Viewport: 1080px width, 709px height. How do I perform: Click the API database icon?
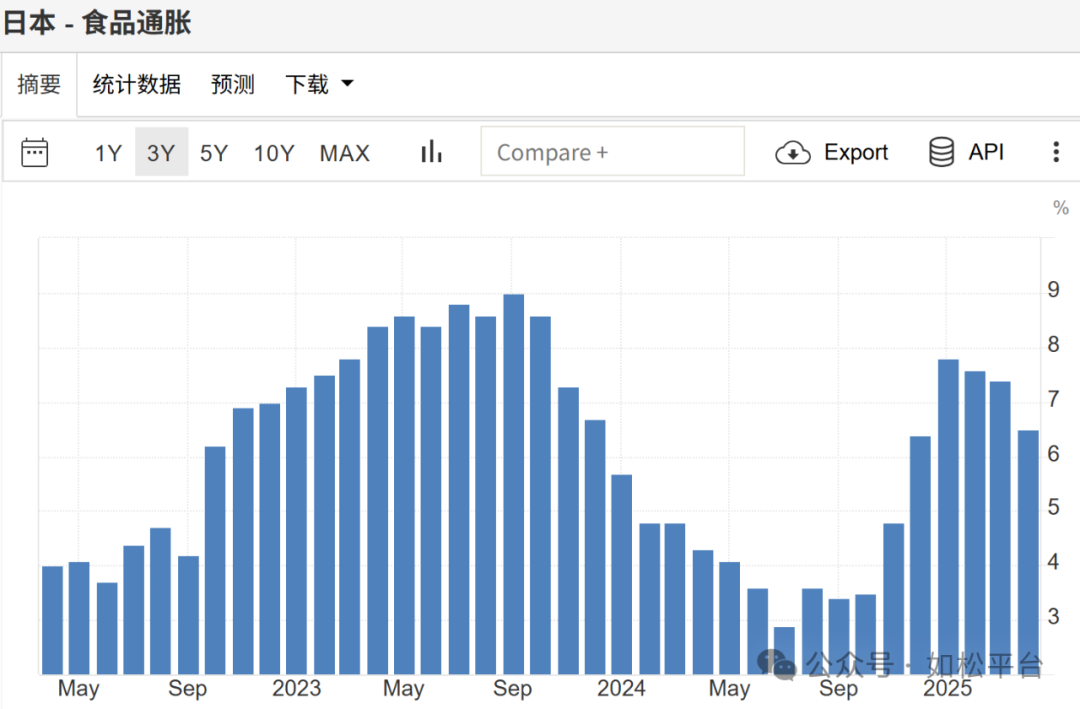pos(941,152)
